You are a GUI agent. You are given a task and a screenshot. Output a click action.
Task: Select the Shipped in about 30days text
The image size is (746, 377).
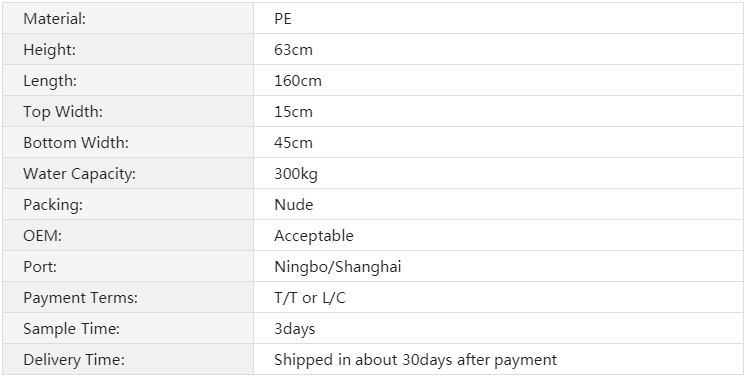[363, 360]
